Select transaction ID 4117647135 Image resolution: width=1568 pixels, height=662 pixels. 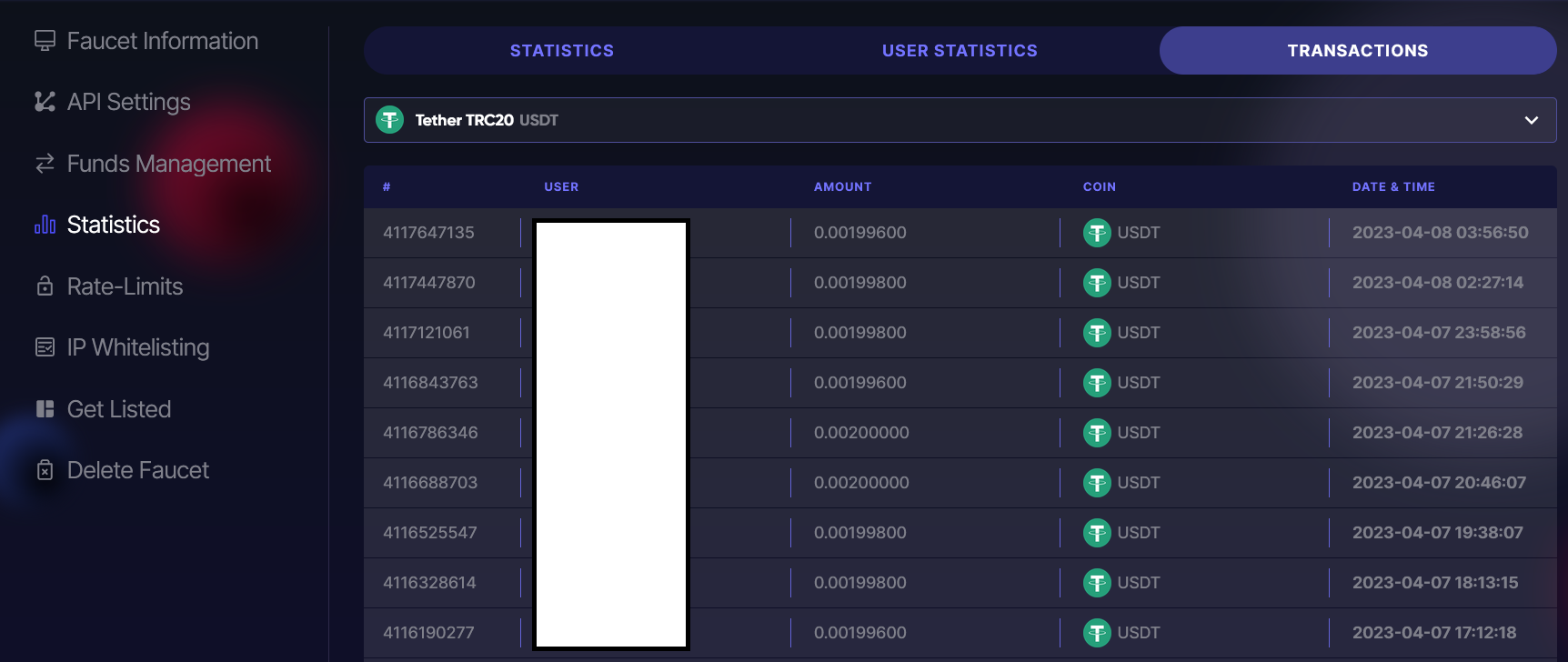[x=428, y=233]
